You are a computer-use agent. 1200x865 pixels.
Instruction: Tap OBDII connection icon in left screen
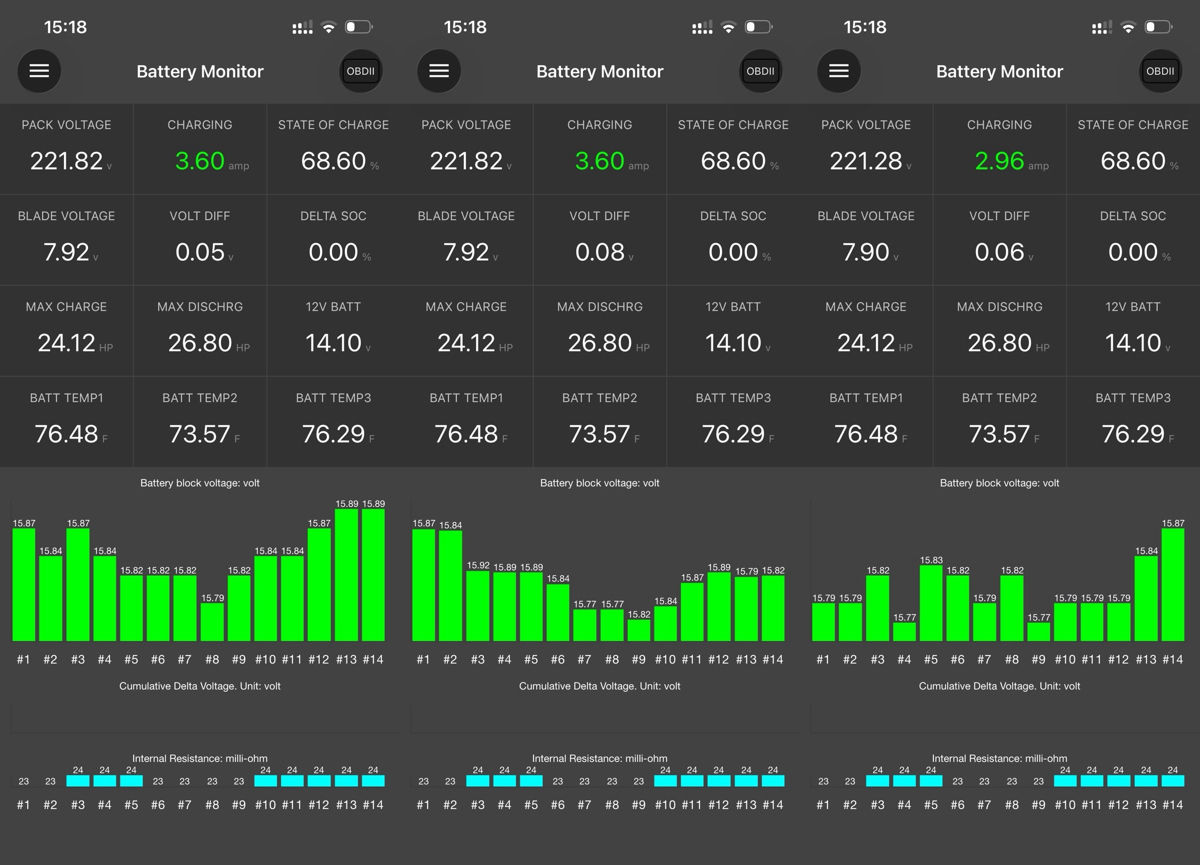361,71
